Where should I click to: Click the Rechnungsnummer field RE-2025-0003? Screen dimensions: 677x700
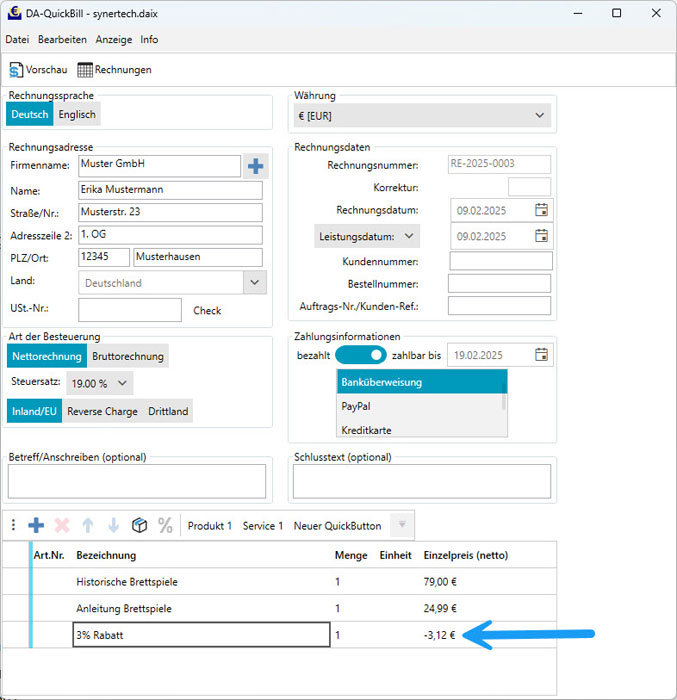(x=499, y=164)
